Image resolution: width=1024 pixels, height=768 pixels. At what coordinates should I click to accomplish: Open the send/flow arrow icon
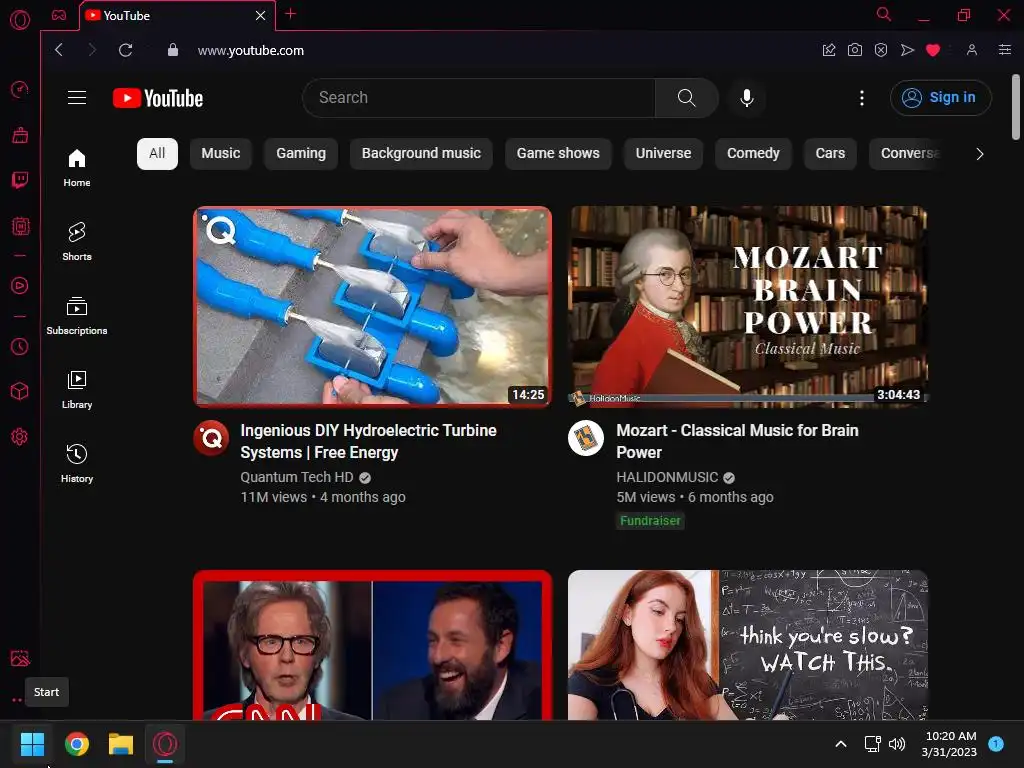(x=907, y=50)
